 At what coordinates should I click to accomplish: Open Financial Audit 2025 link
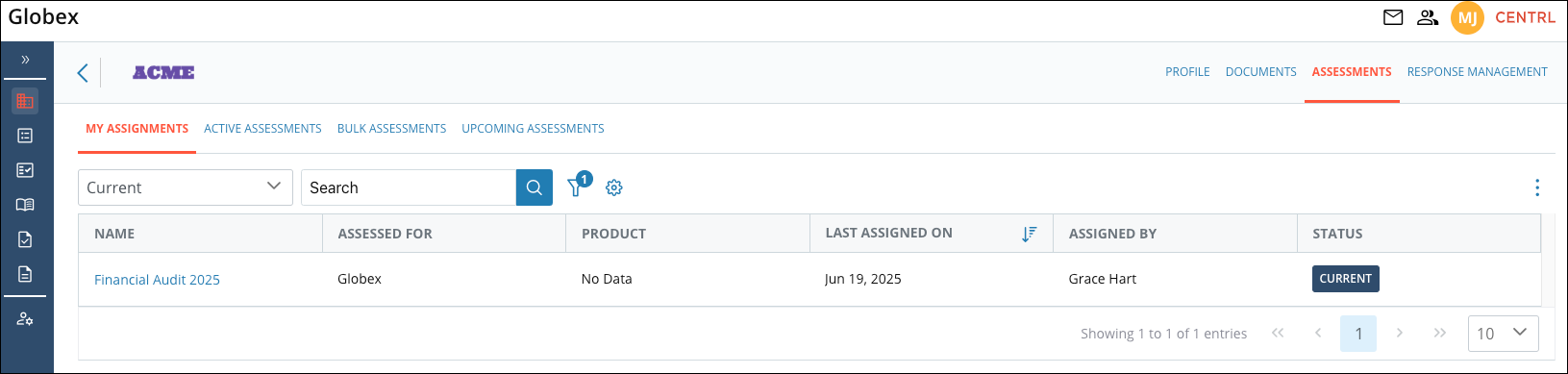tap(157, 280)
